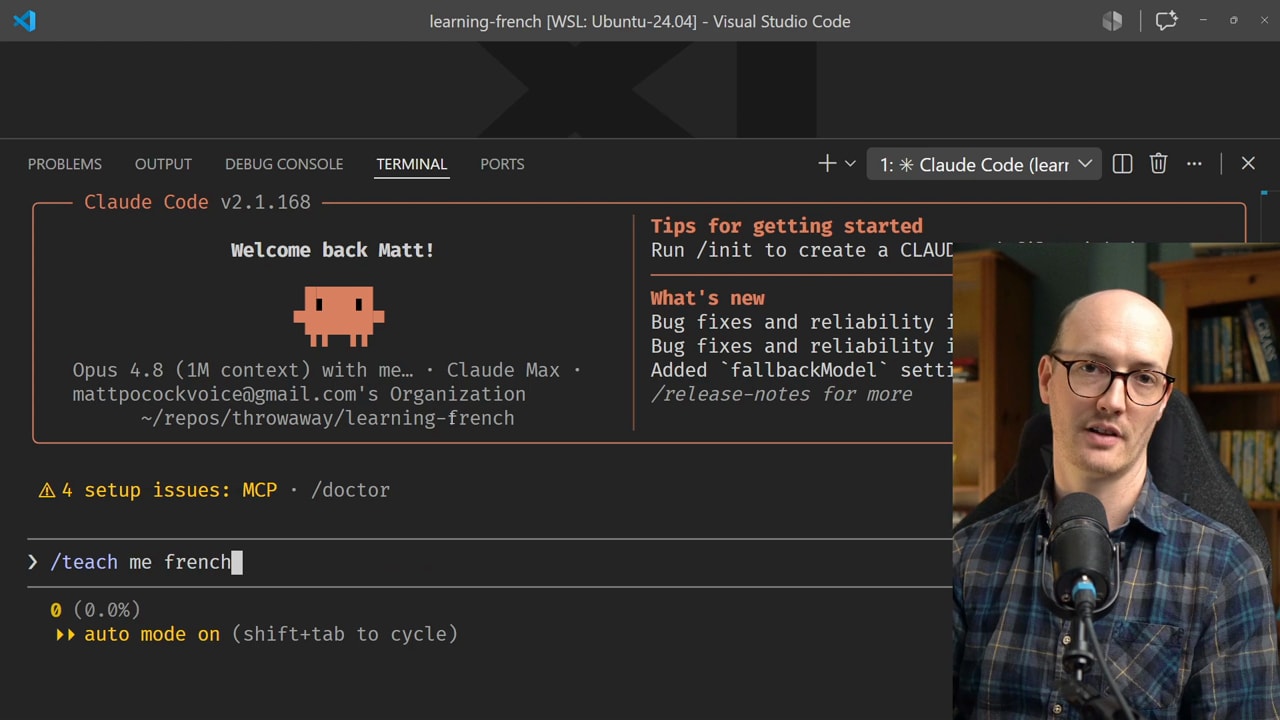Select the TERMINAL tab
This screenshot has width=1280, height=720.
[412, 164]
